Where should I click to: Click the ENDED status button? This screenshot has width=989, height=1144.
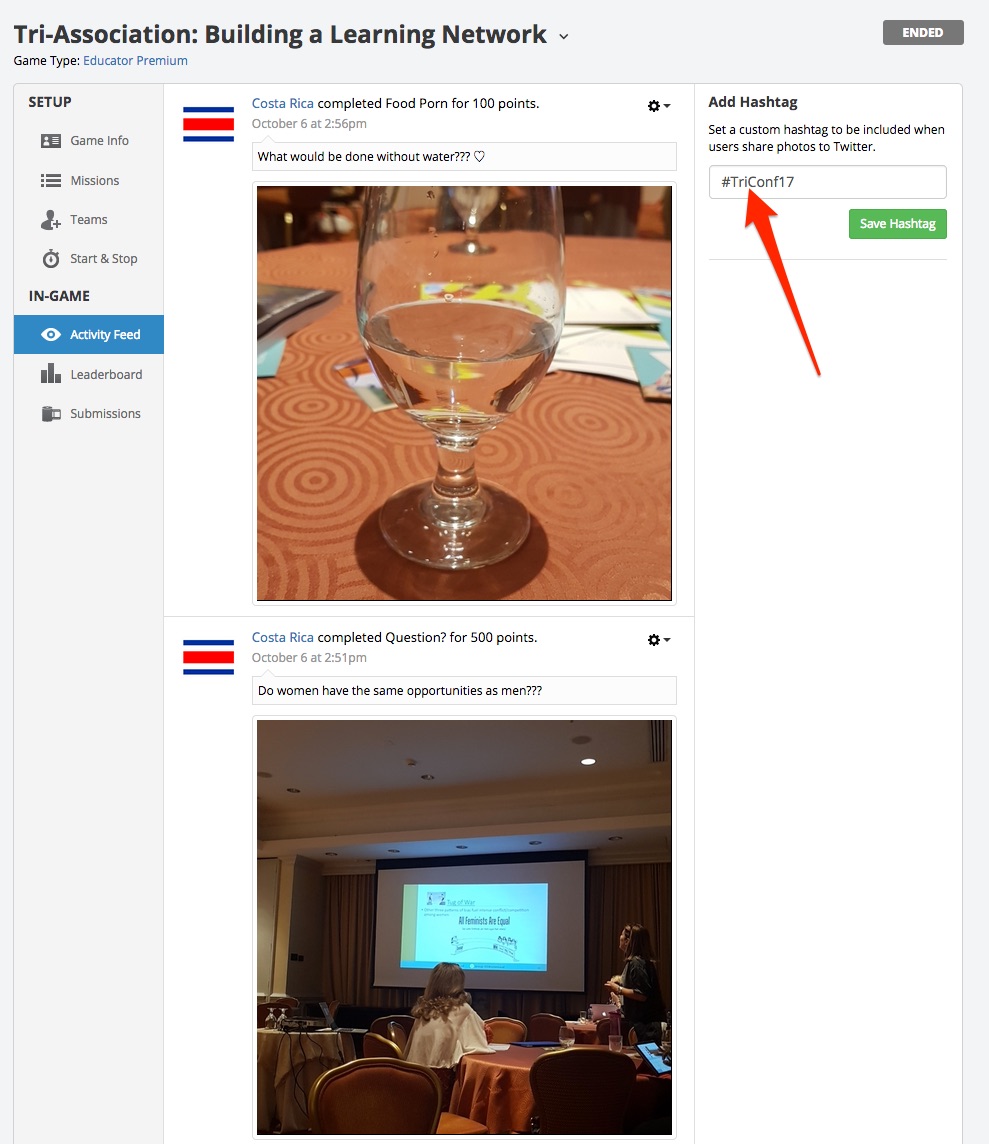(x=923, y=33)
